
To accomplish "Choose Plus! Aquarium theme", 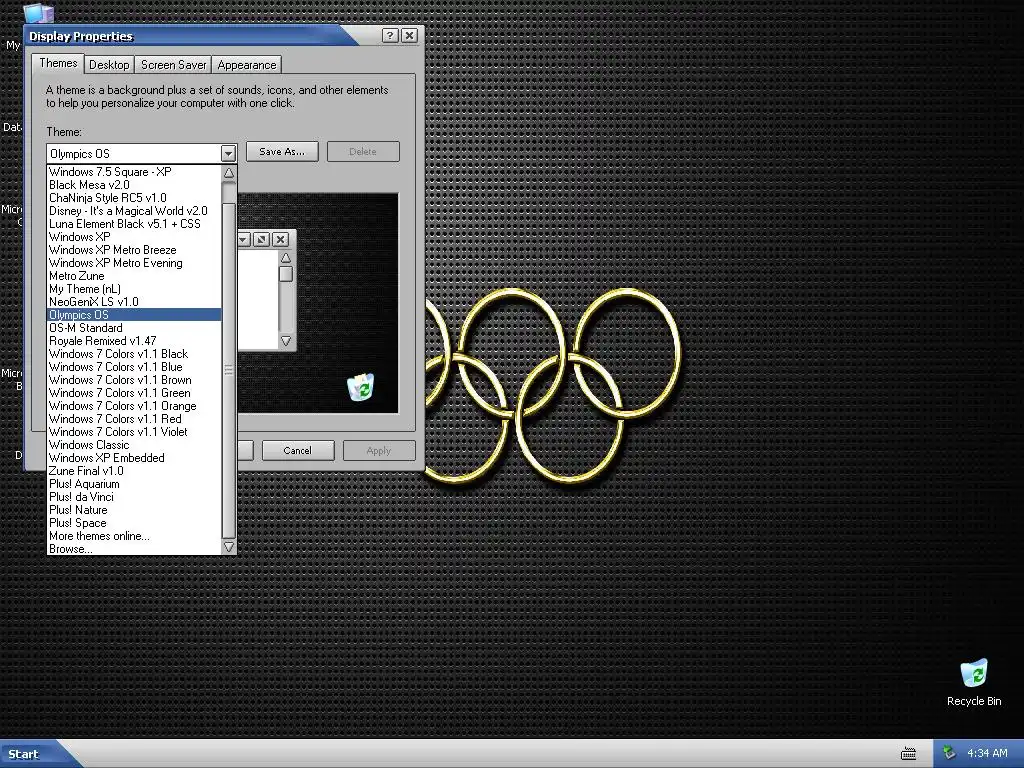I will [134, 484].
